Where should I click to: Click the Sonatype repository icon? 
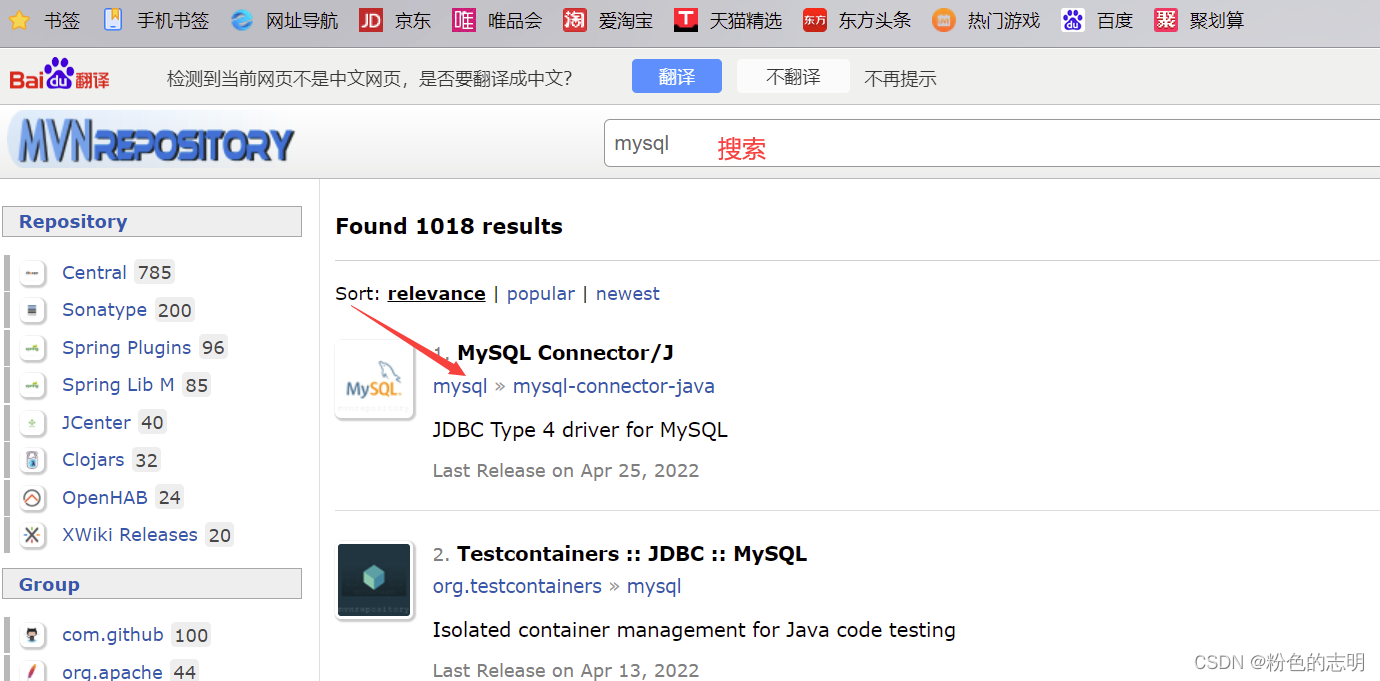point(33,310)
